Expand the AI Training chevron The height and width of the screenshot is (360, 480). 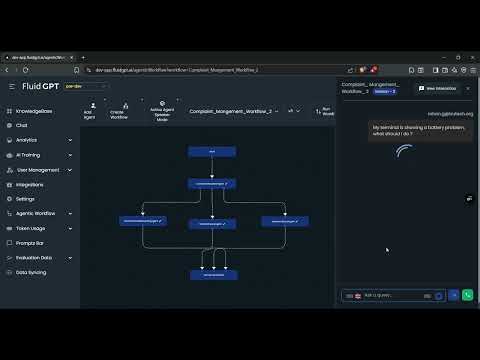click(70, 155)
